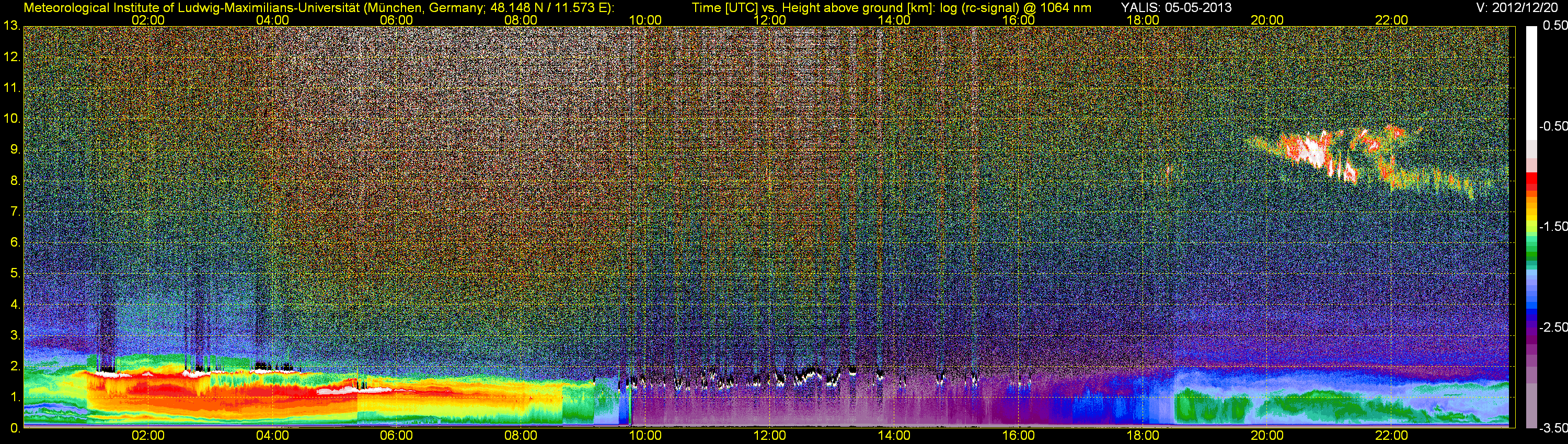
Task: Click the 22:00 label on bottom time axis
Action: click(x=1391, y=436)
